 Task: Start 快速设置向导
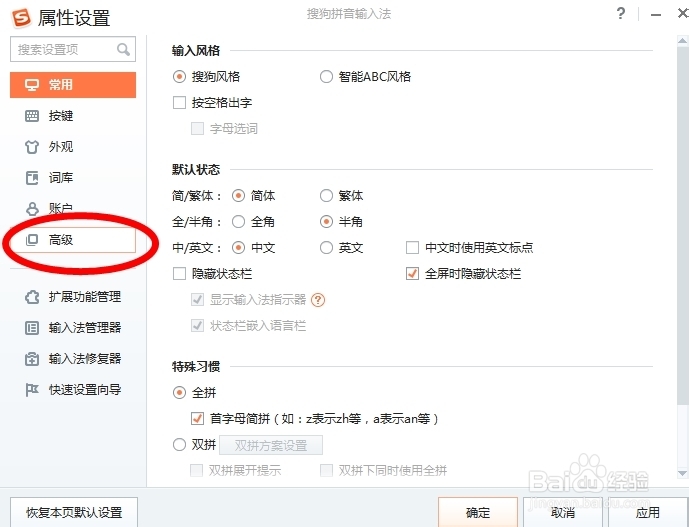pos(73,390)
